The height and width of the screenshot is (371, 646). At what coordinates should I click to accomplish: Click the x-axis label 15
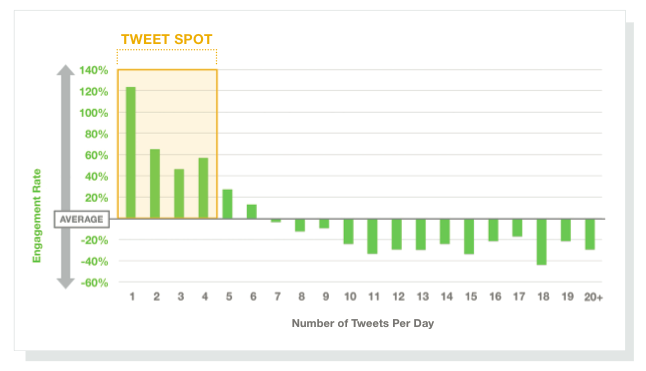pyautogui.click(x=470, y=296)
